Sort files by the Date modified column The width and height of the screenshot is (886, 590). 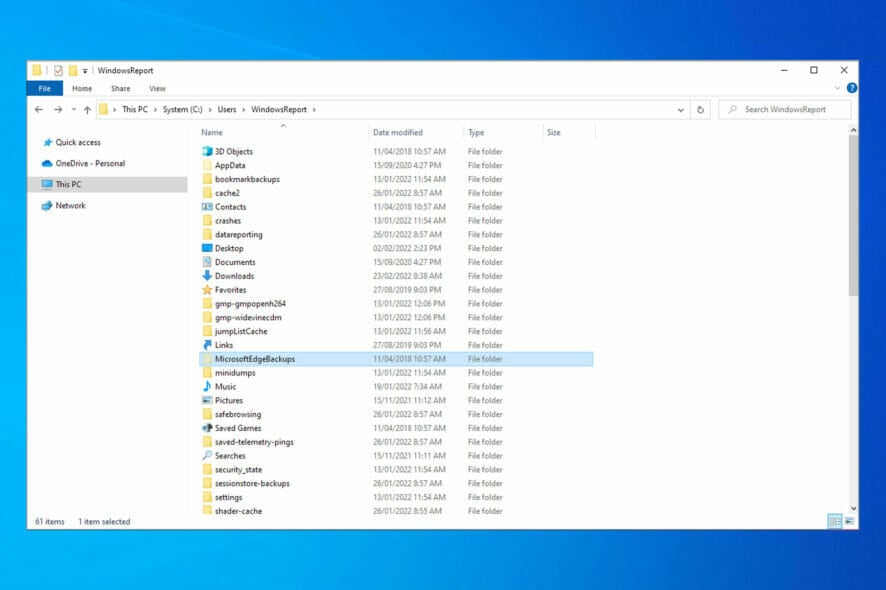point(400,132)
